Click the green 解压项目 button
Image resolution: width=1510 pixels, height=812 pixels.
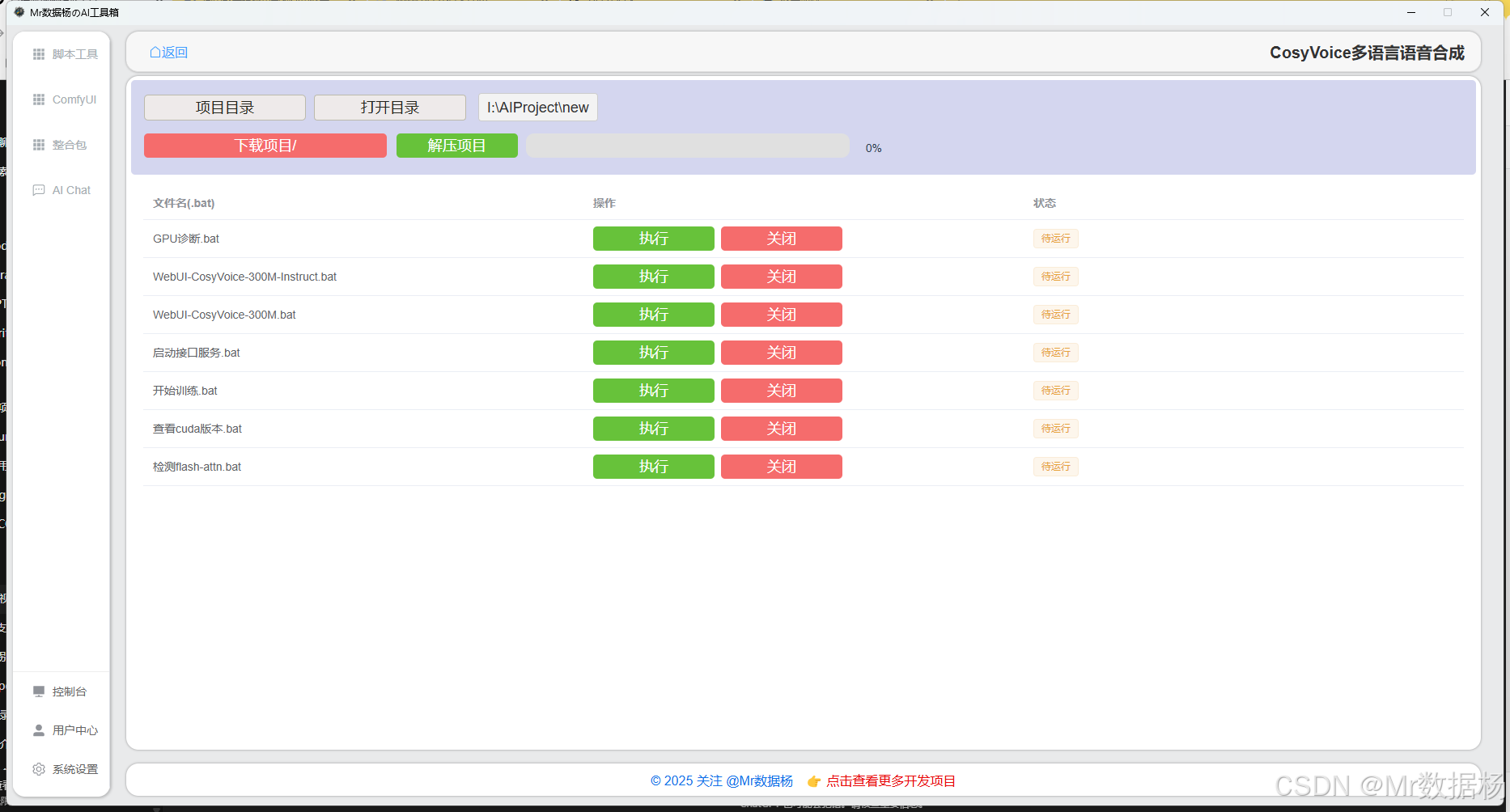(457, 146)
